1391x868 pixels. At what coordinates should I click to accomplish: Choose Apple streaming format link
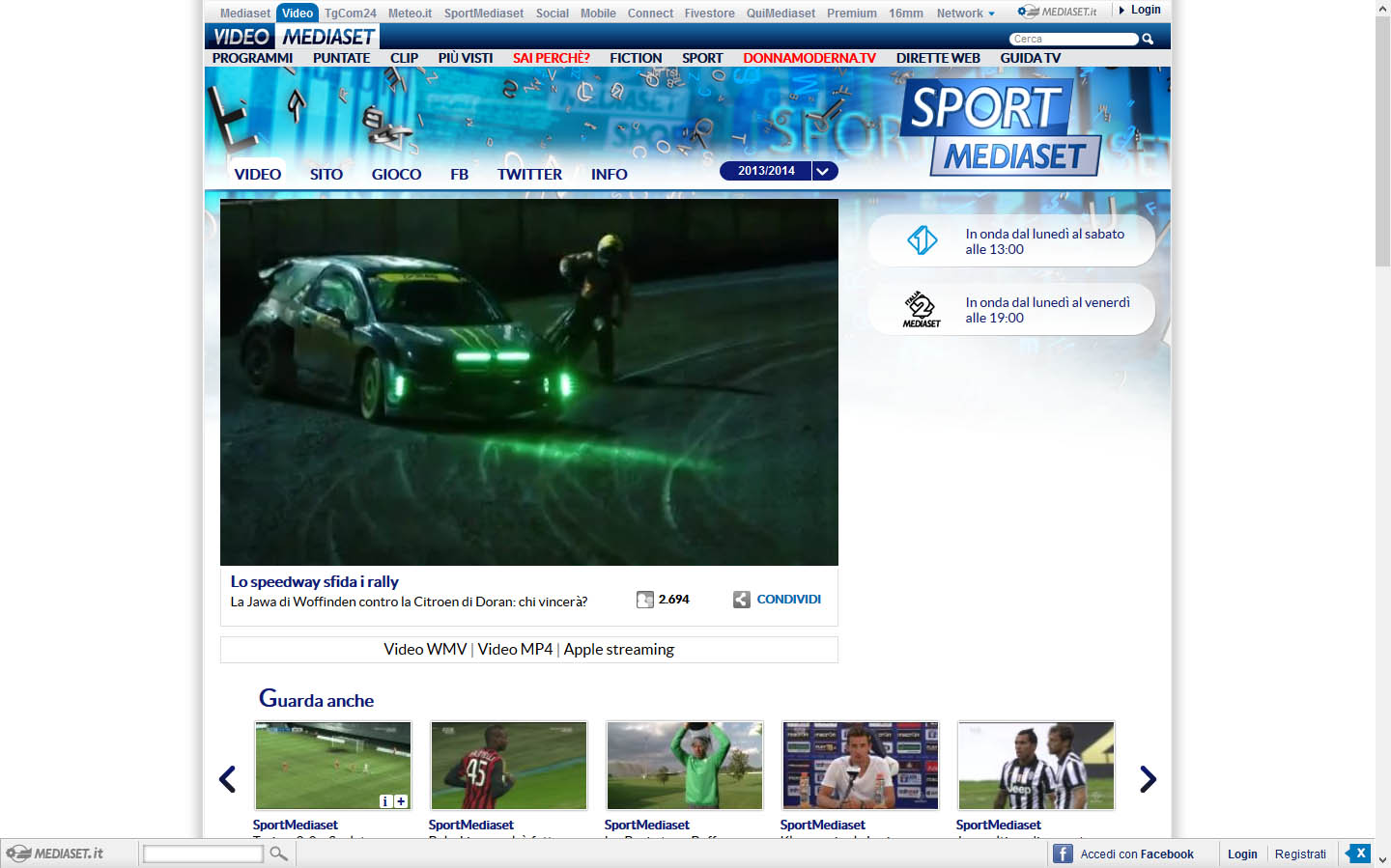point(619,650)
